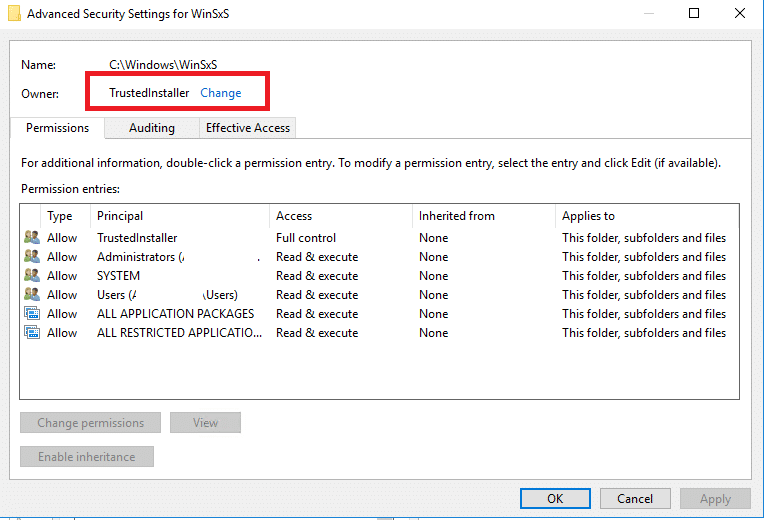This screenshot has width=764, height=520.
Task: Click user icon of SYSTEM entry
Action: (32, 275)
